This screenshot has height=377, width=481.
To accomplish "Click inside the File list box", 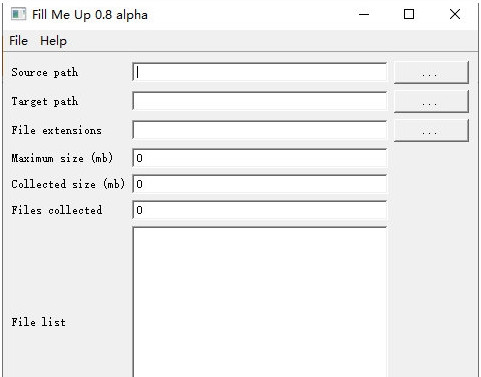I will coord(260,302).
